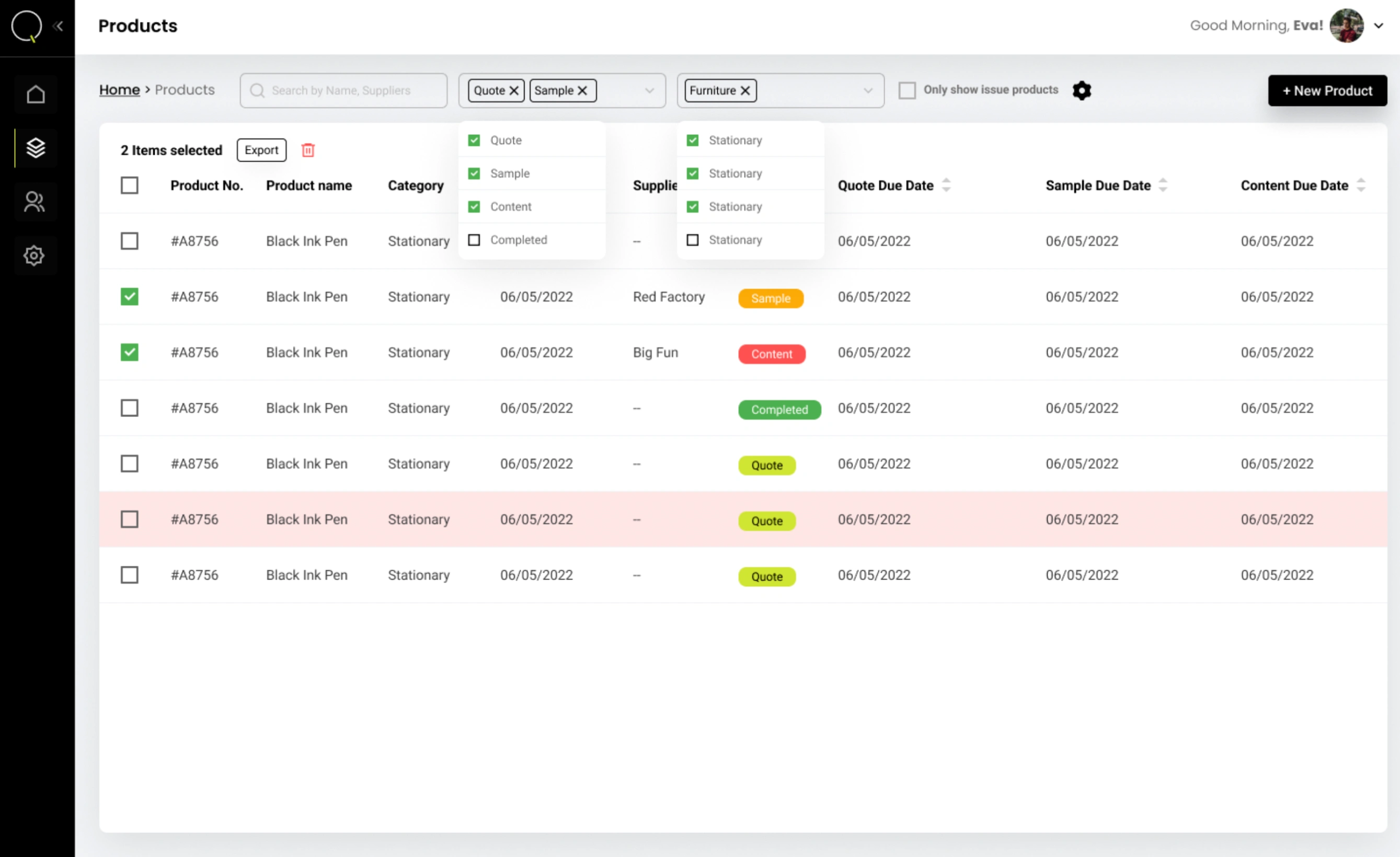Click the Export button
Screen dimensions: 1400x857
point(261,150)
